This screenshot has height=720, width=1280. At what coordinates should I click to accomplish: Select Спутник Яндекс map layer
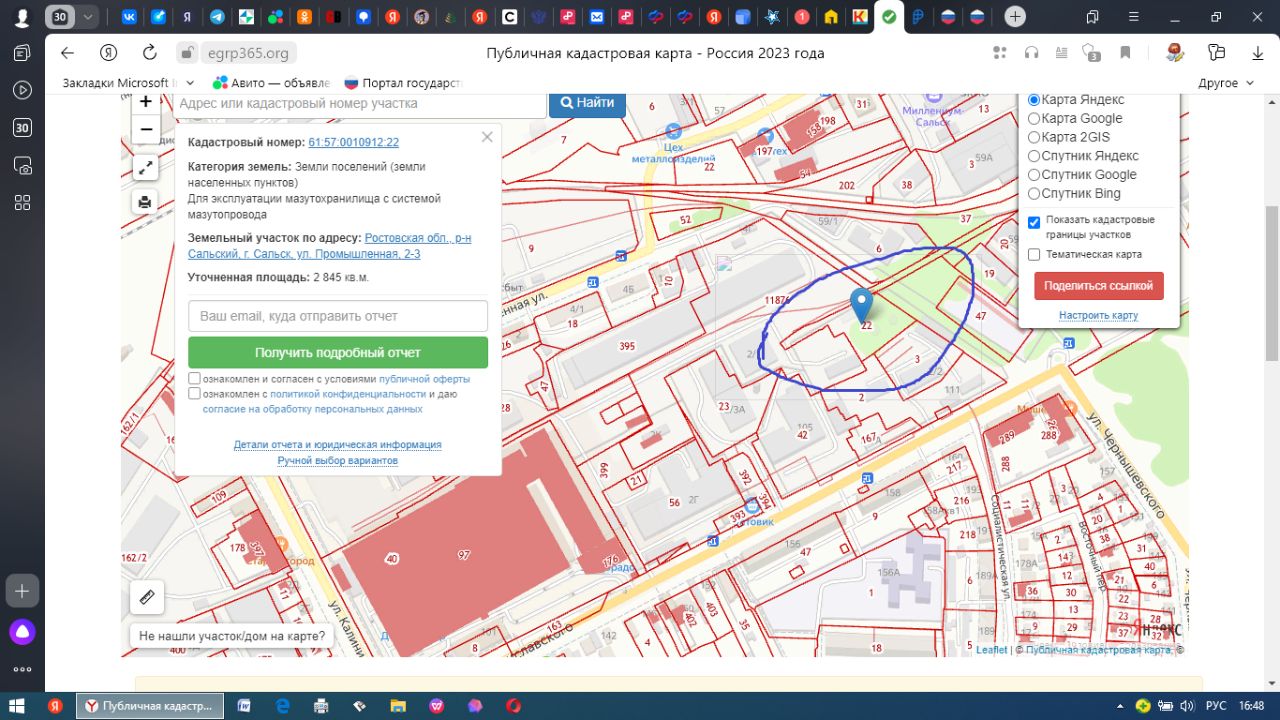pos(1034,156)
